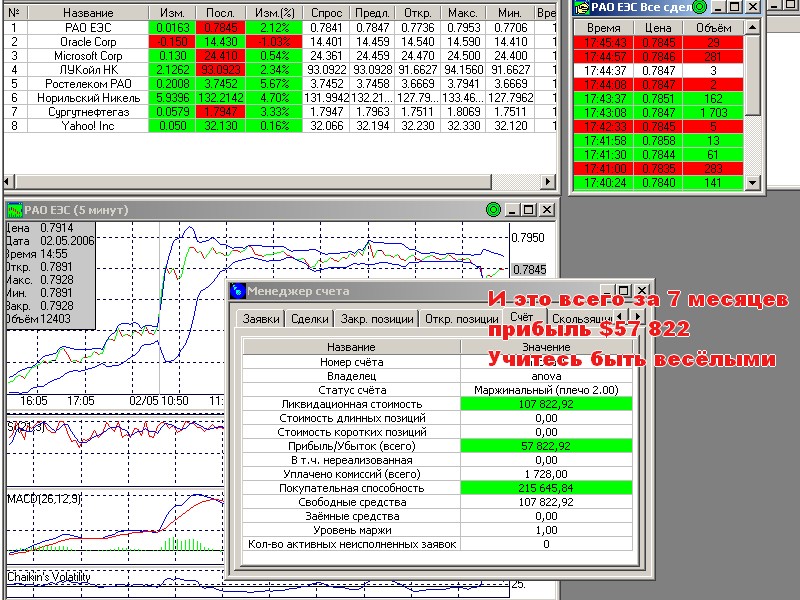This screenshot has height=600, width=800.
Task: Select the Откр. позиции tab
Action: (461, 320)
